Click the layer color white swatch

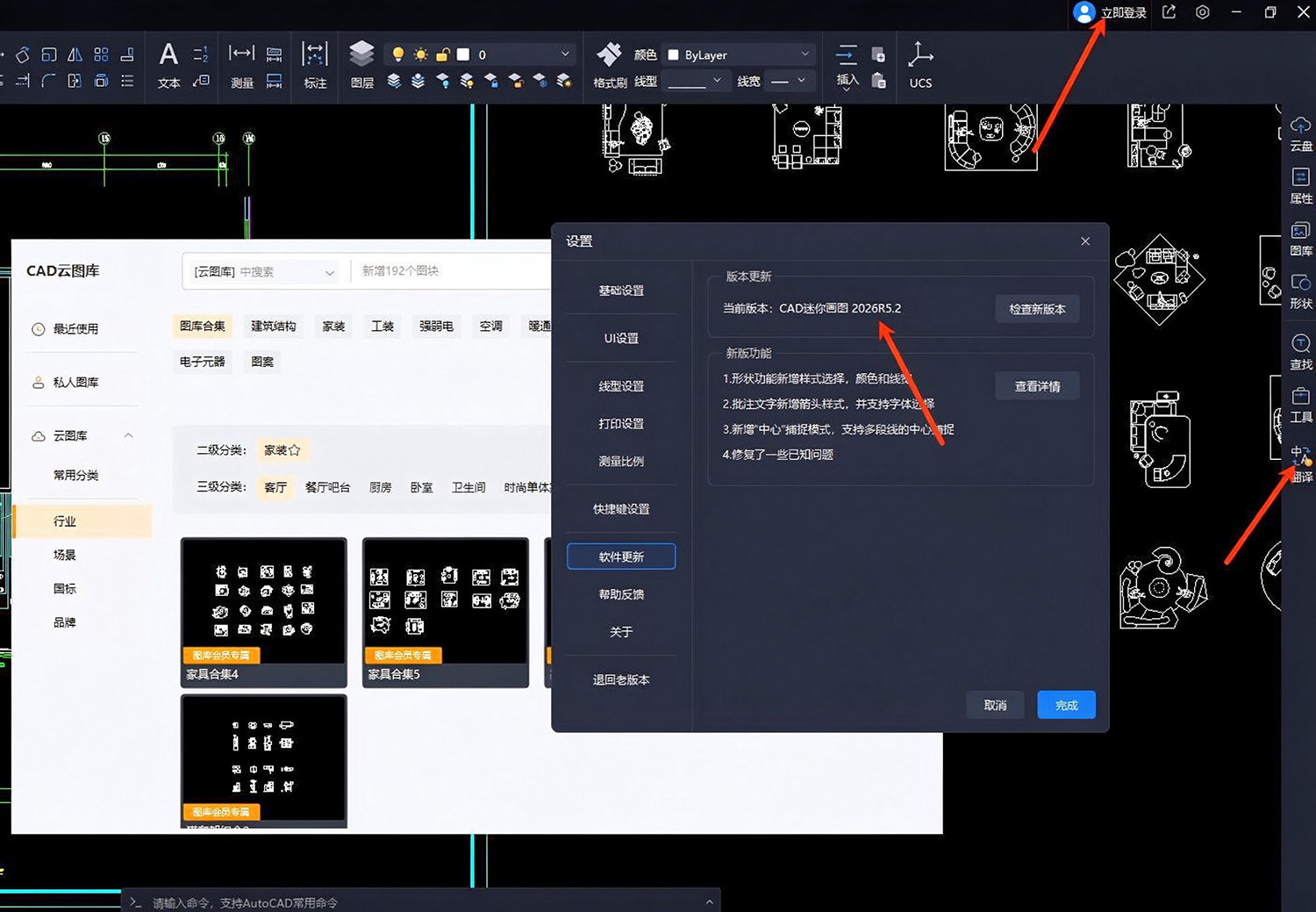[x=464, y=54]
